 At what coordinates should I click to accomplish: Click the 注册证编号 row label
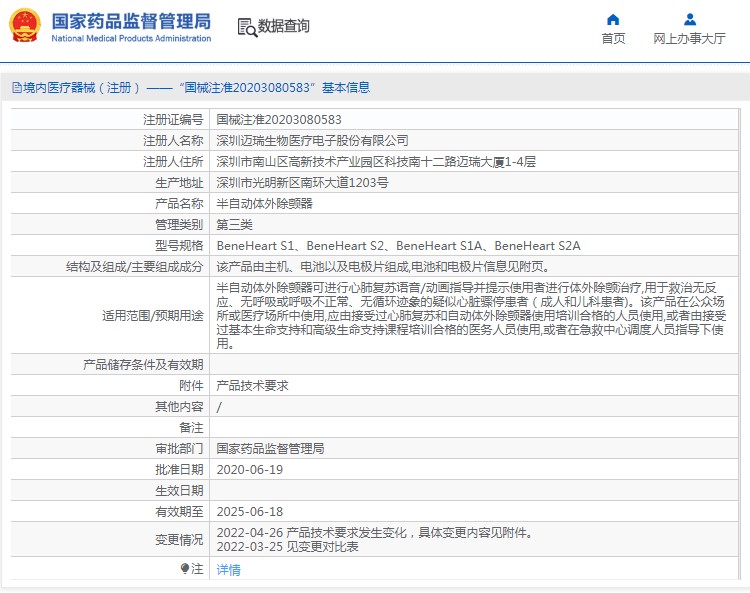point(173,120)
